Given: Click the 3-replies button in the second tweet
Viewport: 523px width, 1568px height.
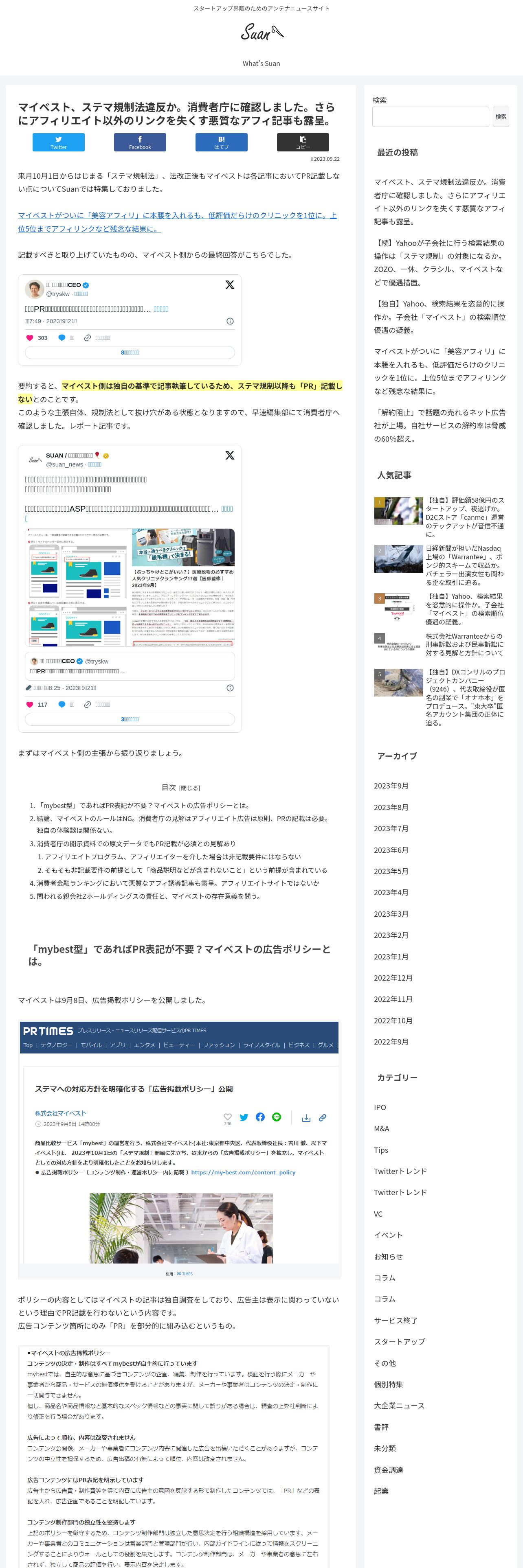Looking at the screenshot, I should click(x=130, y=719).
